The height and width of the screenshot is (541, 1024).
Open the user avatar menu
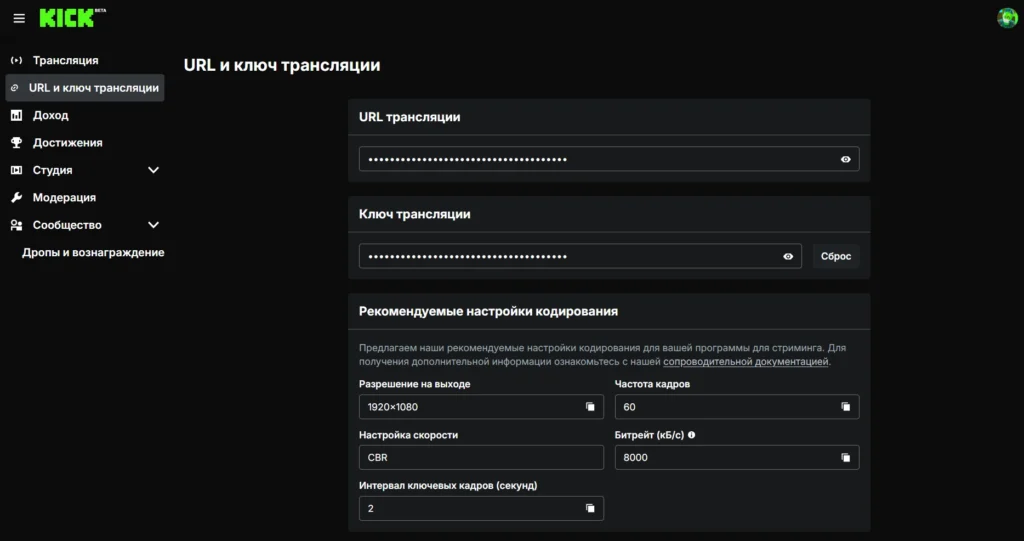[1007, 18]
